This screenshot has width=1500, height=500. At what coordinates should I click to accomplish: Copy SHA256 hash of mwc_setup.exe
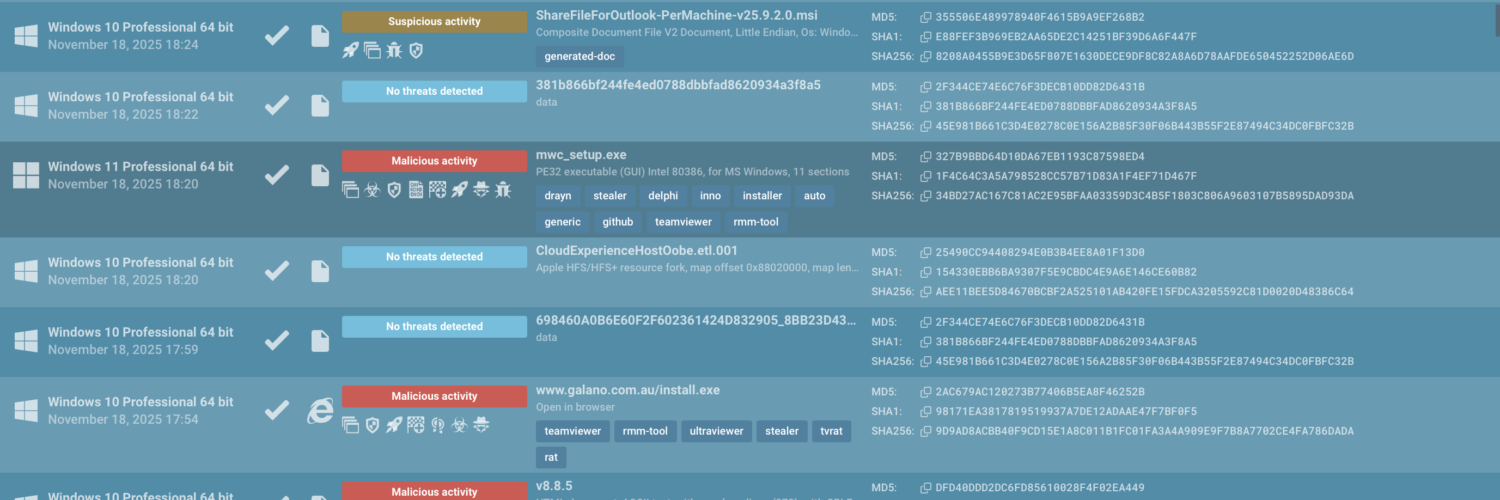click(x=925, y=196)
